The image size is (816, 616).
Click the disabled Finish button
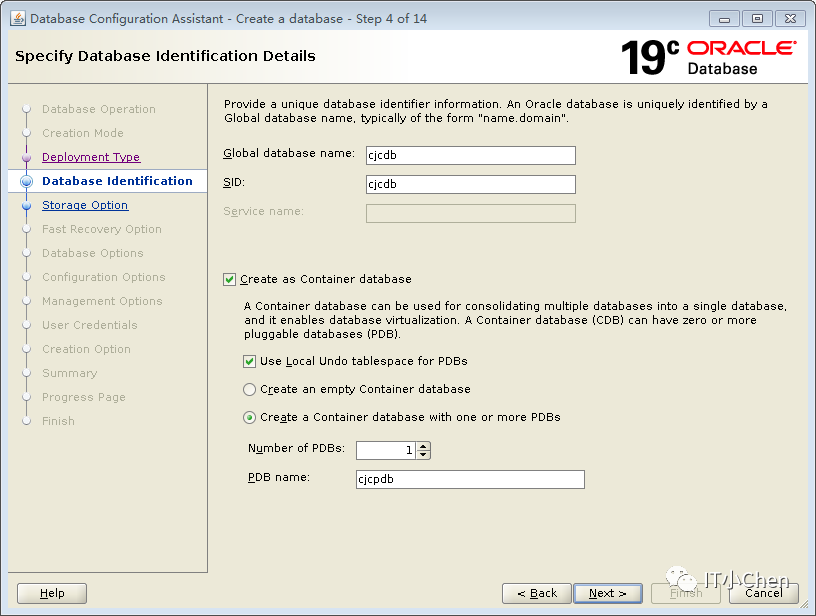point(685,593)
